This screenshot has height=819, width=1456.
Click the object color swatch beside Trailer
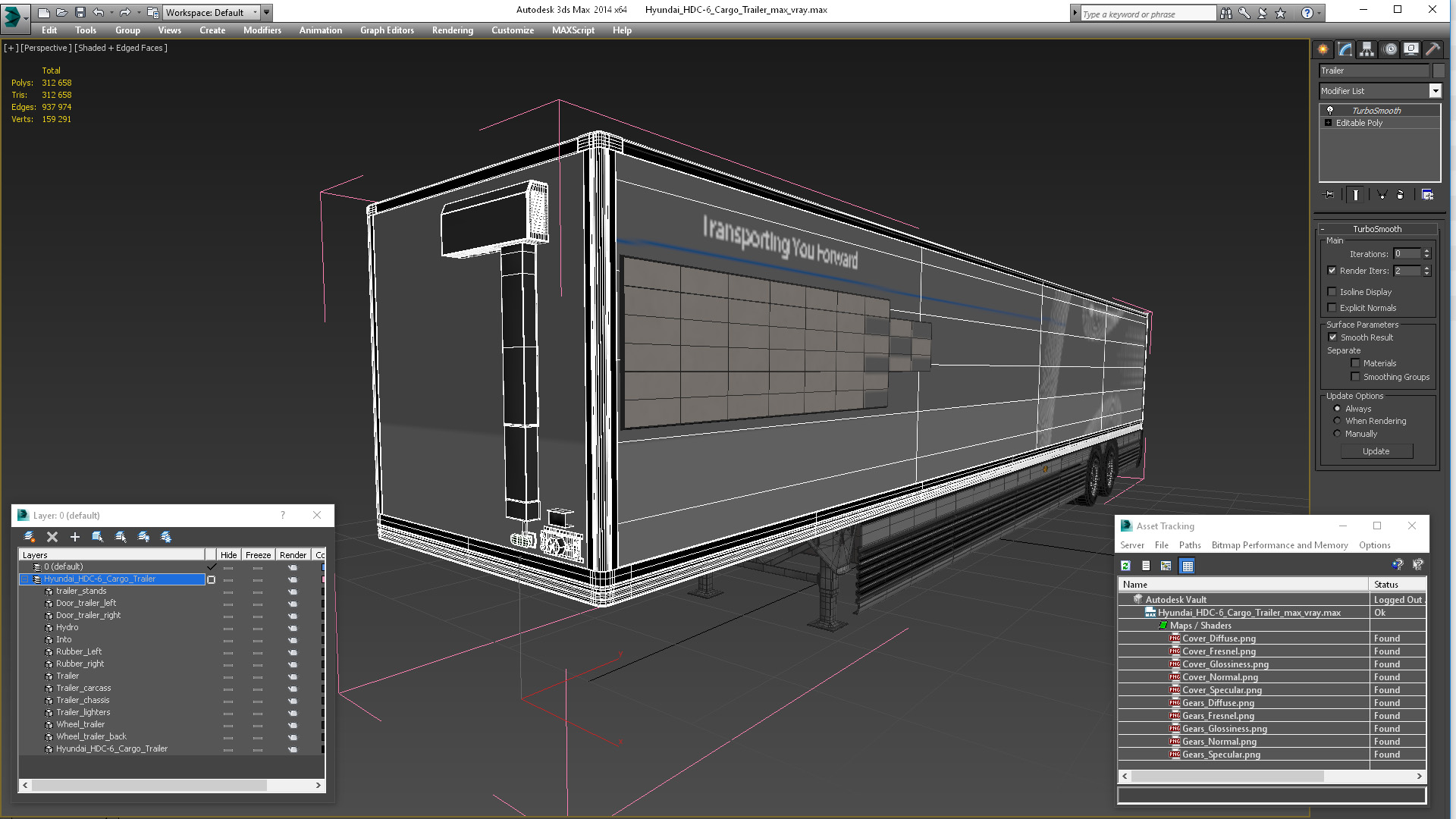pyautogui.click(x=1438, y=71)
